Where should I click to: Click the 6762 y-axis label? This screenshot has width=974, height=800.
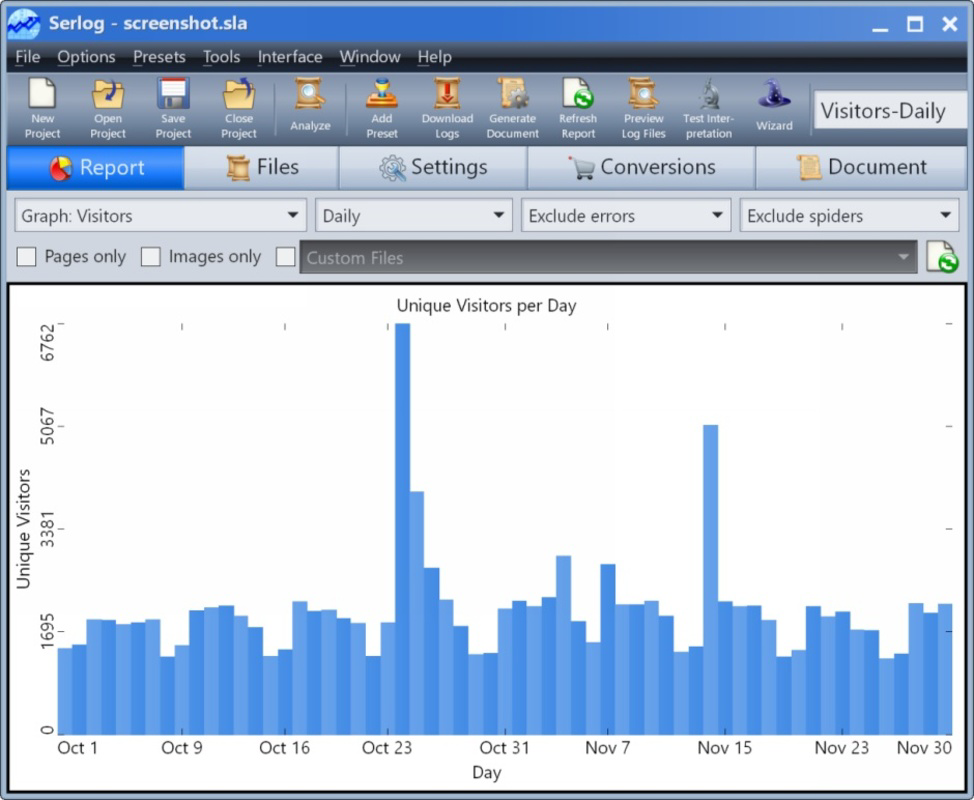47,342
